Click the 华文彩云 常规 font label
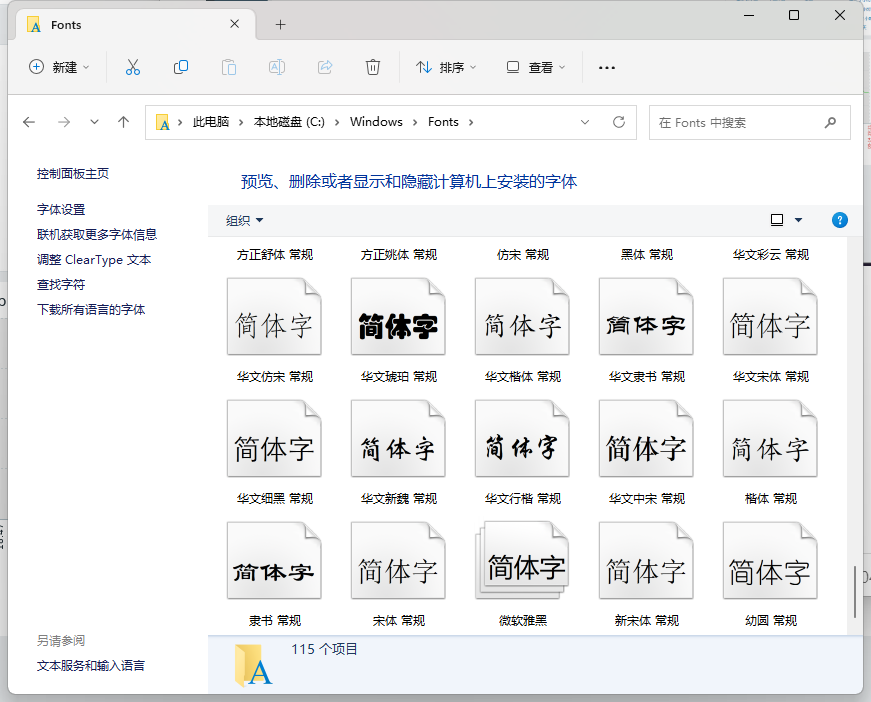 (770, 255)
